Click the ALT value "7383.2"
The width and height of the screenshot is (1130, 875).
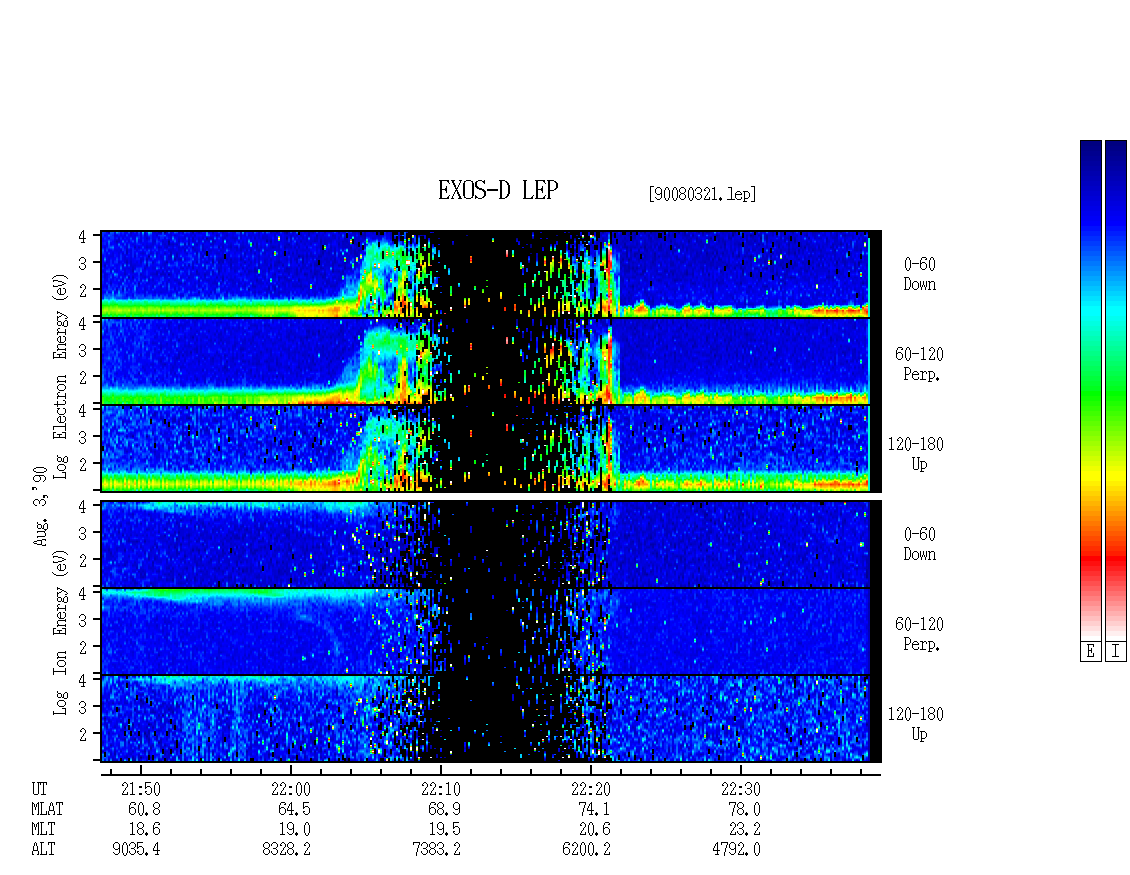(437, 850)
